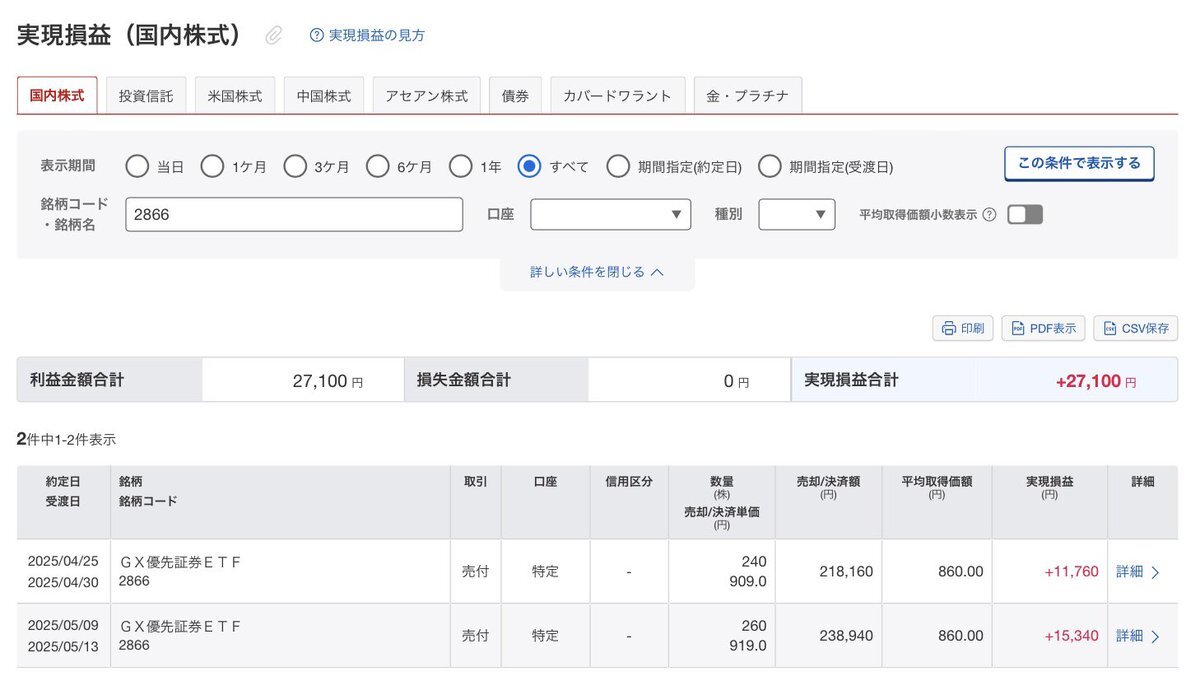Click the printer icon for 印刷
Screen dimensions: 1200x681
(946, 328)
